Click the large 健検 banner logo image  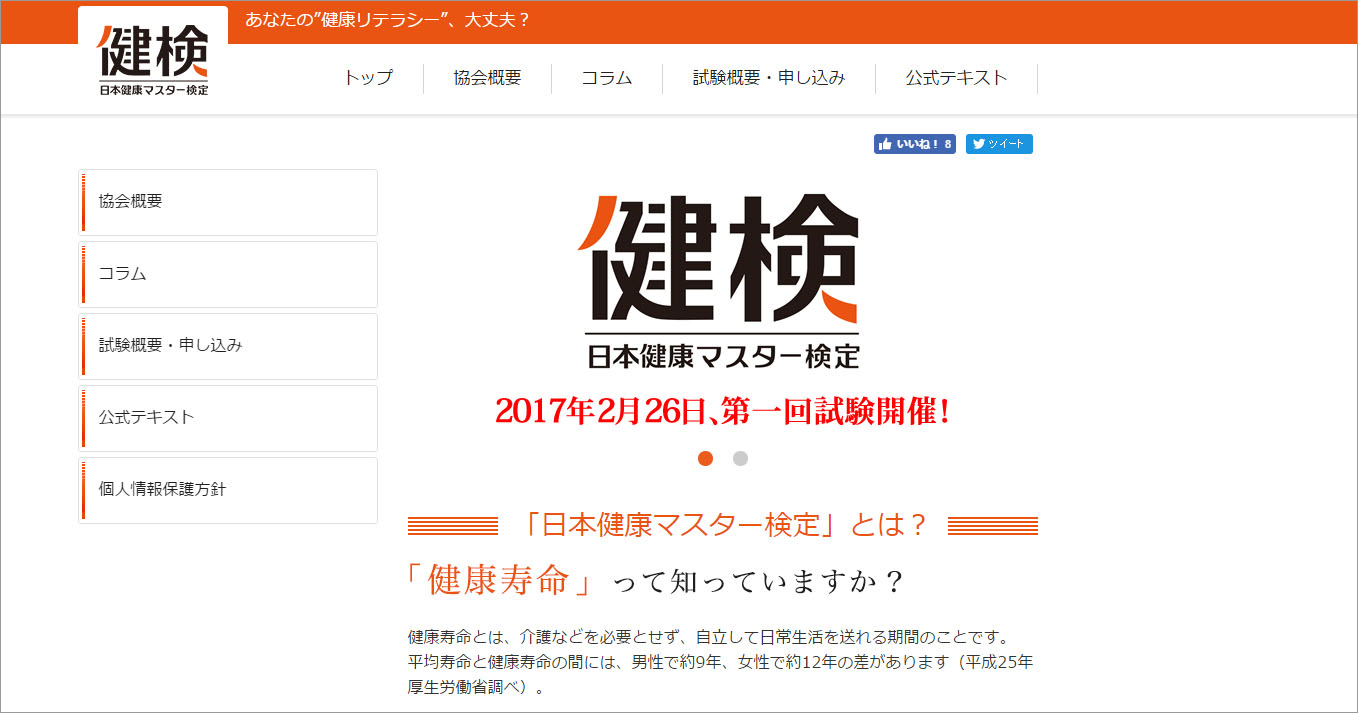[x=720, y=280]
